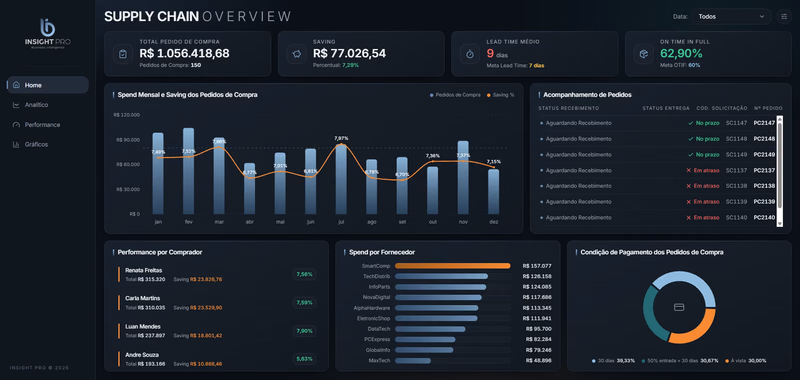Click the R$ 77.026,54 saving value

(x=349, y=54)
